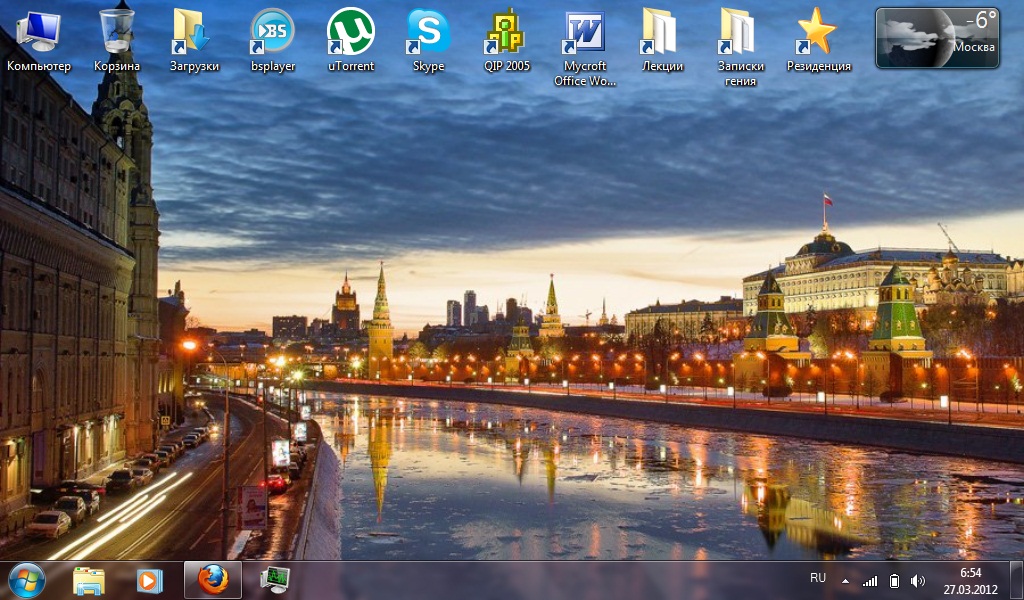Screen dimensions: 1024x600
Task: Click the Microsoft Office Word shortcut
Action: pyautogui.click(x=585, y=33)
